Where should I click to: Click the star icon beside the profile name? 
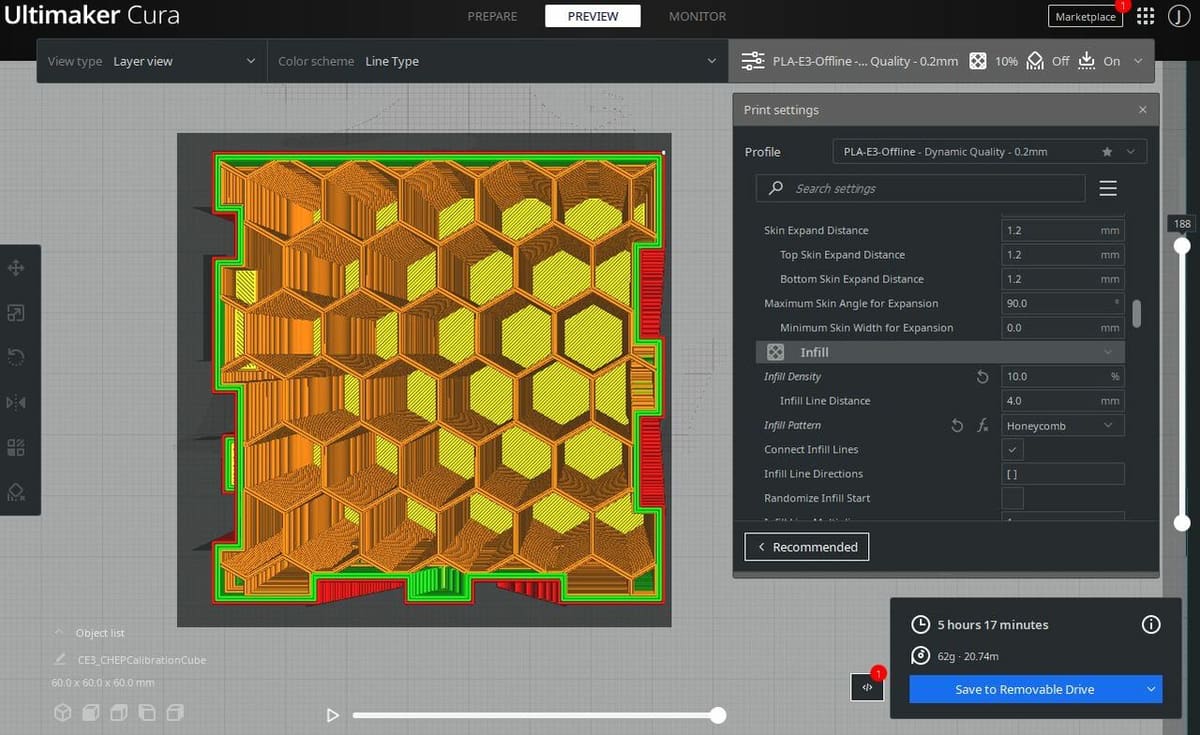[x=1107, y=152]
